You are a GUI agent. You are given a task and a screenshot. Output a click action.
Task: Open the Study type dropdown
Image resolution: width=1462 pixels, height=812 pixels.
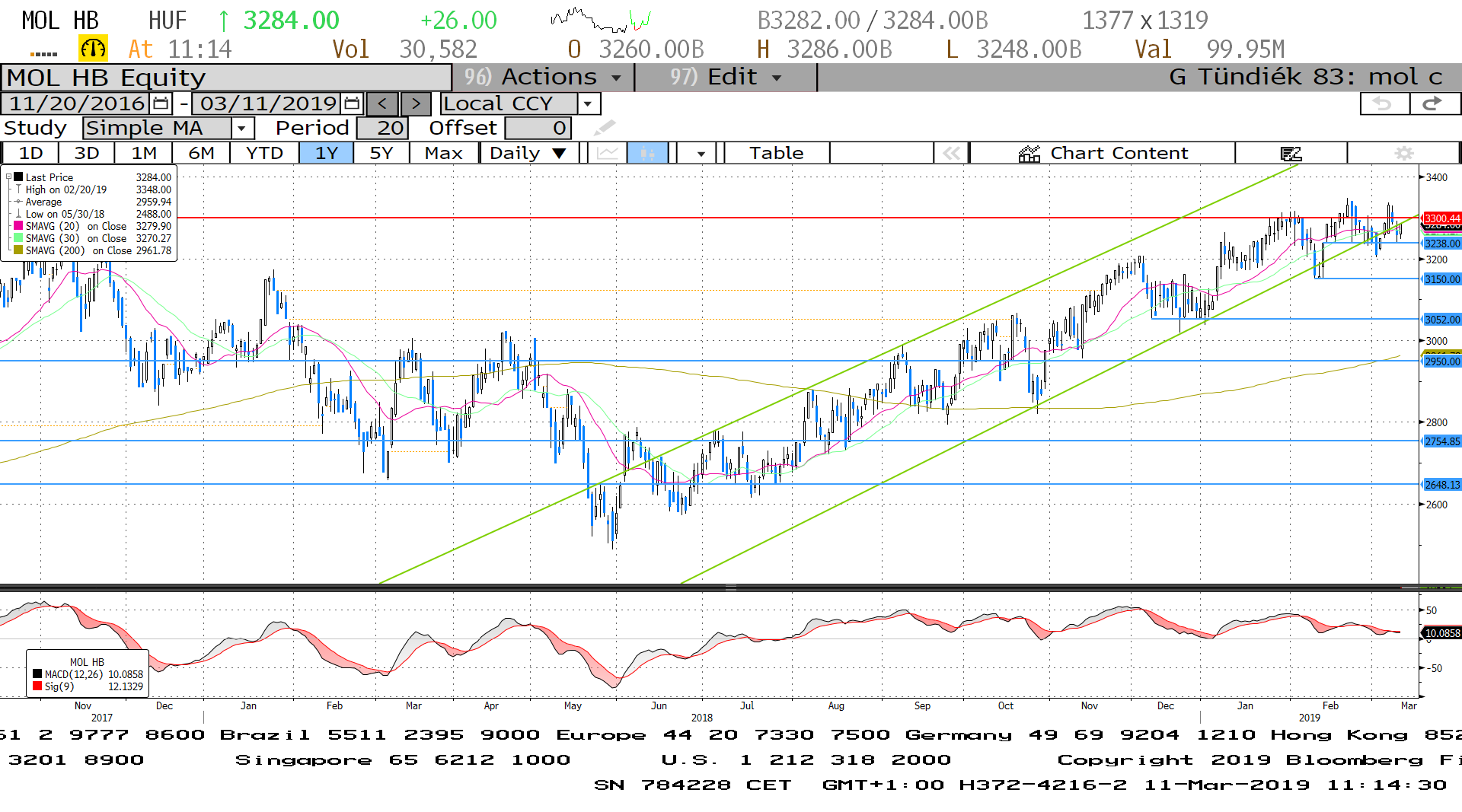[x=242, y=128]
